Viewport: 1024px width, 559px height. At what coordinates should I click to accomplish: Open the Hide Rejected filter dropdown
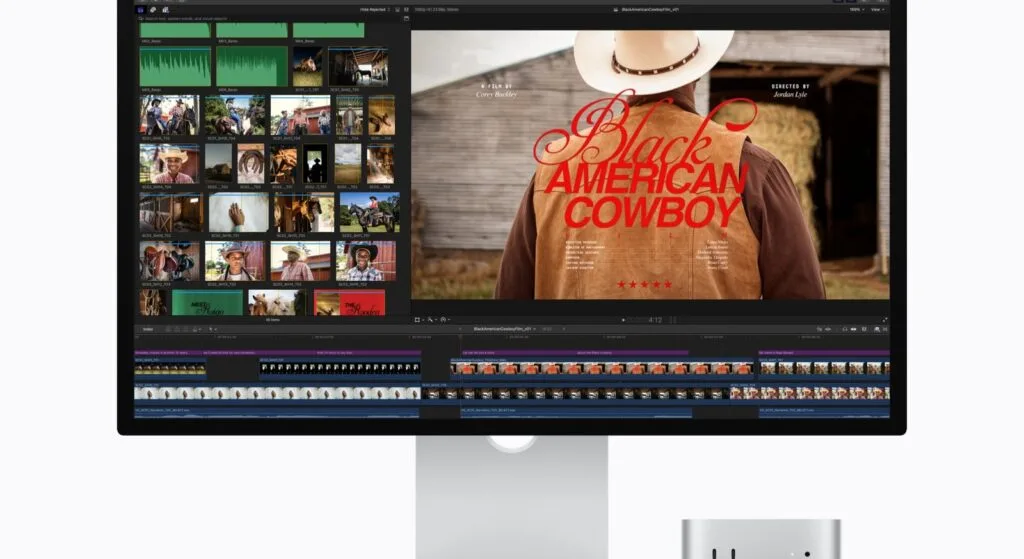click(375, 10)
